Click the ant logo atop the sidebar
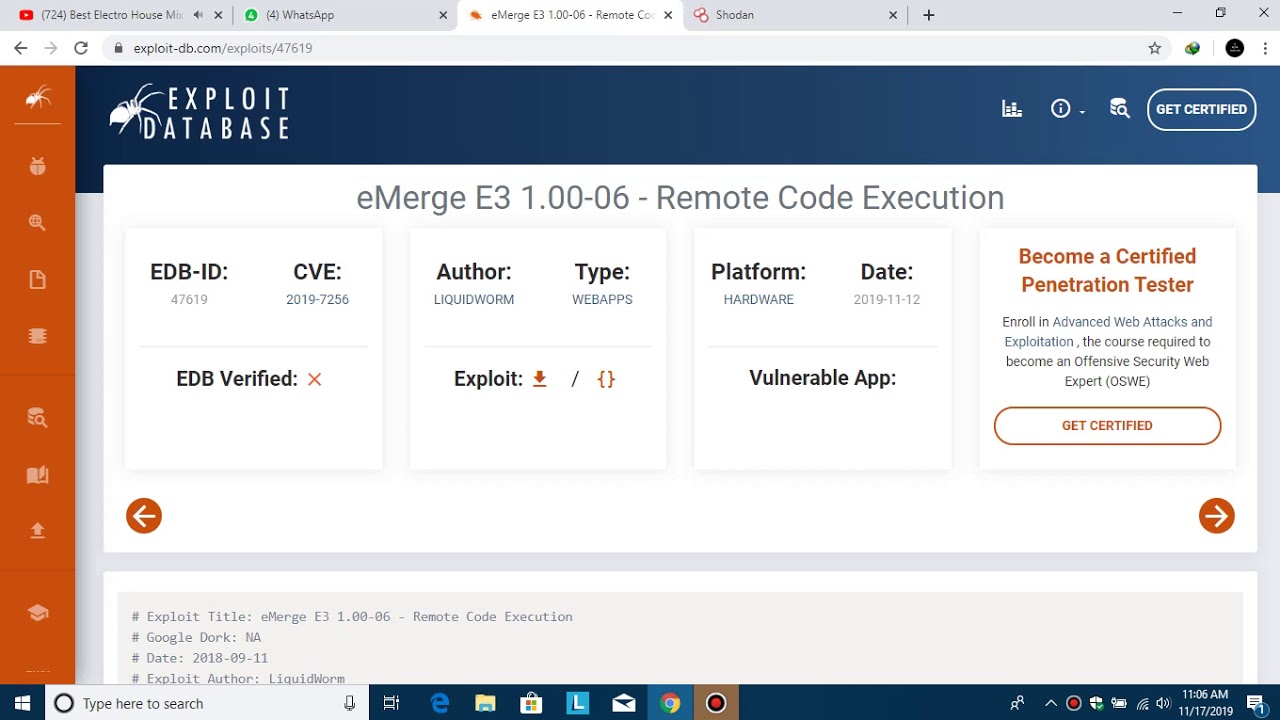Screen dimensions: 1280x720 coord(37,97)
